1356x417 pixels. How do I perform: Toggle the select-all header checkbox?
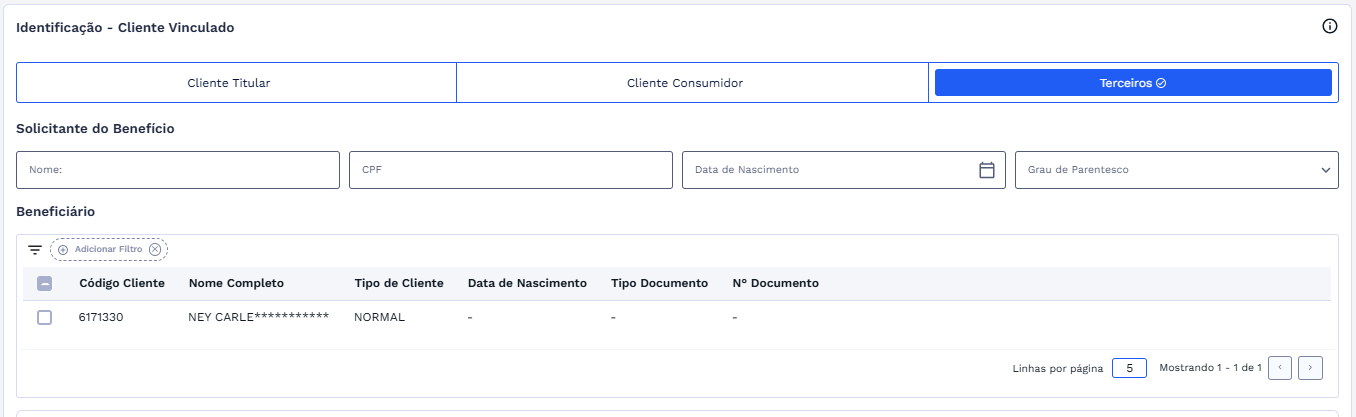tap(44, 283)
